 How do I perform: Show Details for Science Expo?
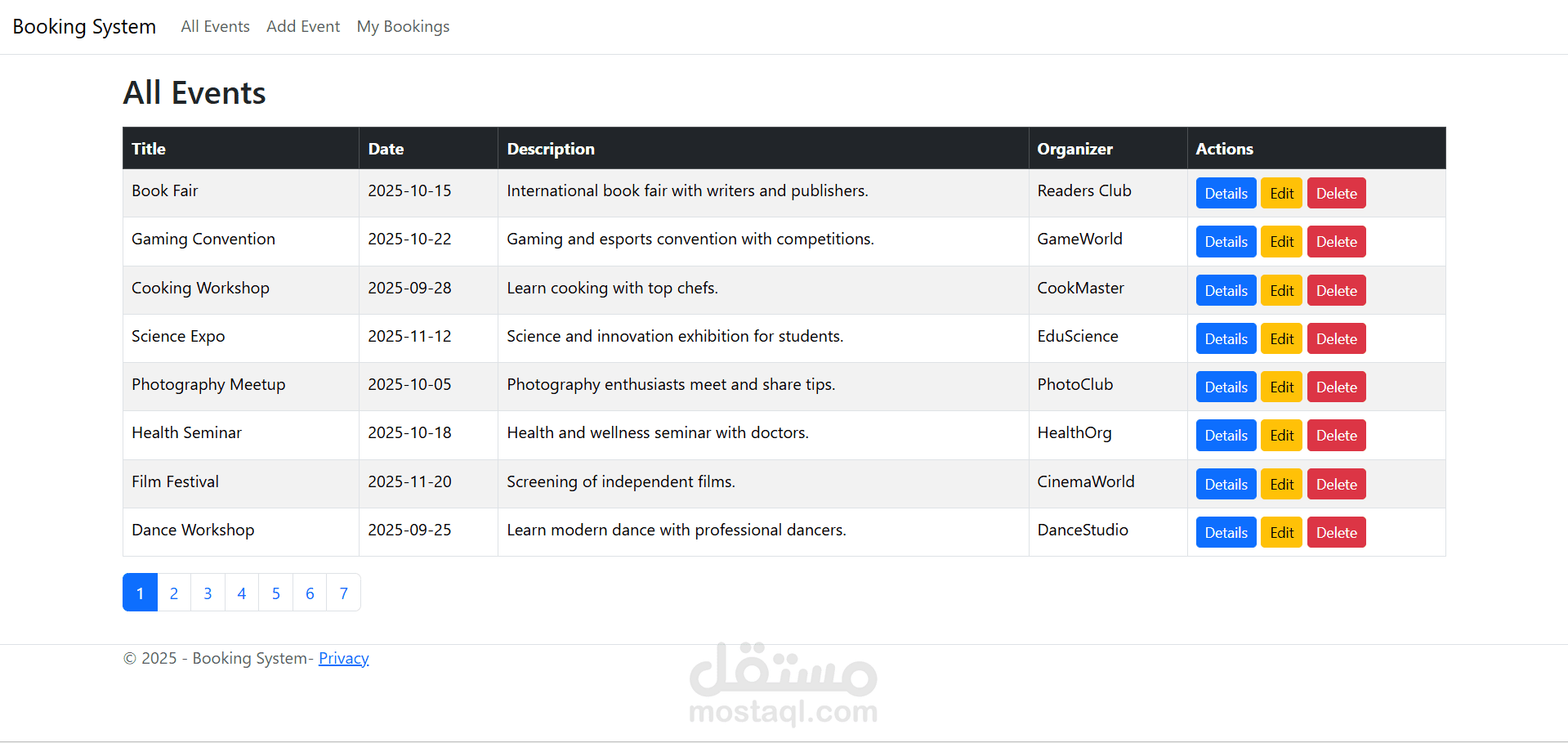coord(1226,339)
